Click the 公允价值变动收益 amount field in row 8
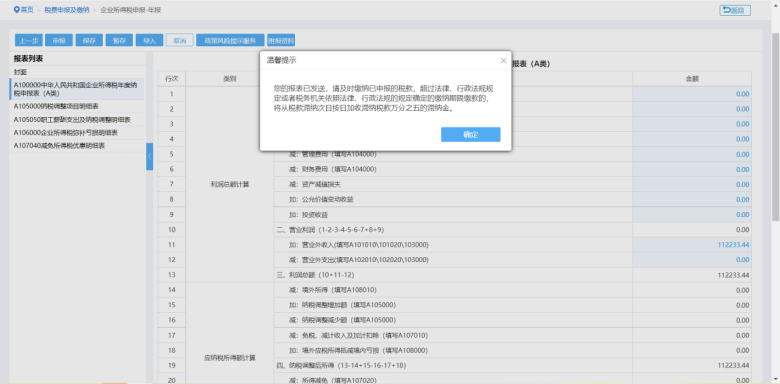 coord(692,199)
